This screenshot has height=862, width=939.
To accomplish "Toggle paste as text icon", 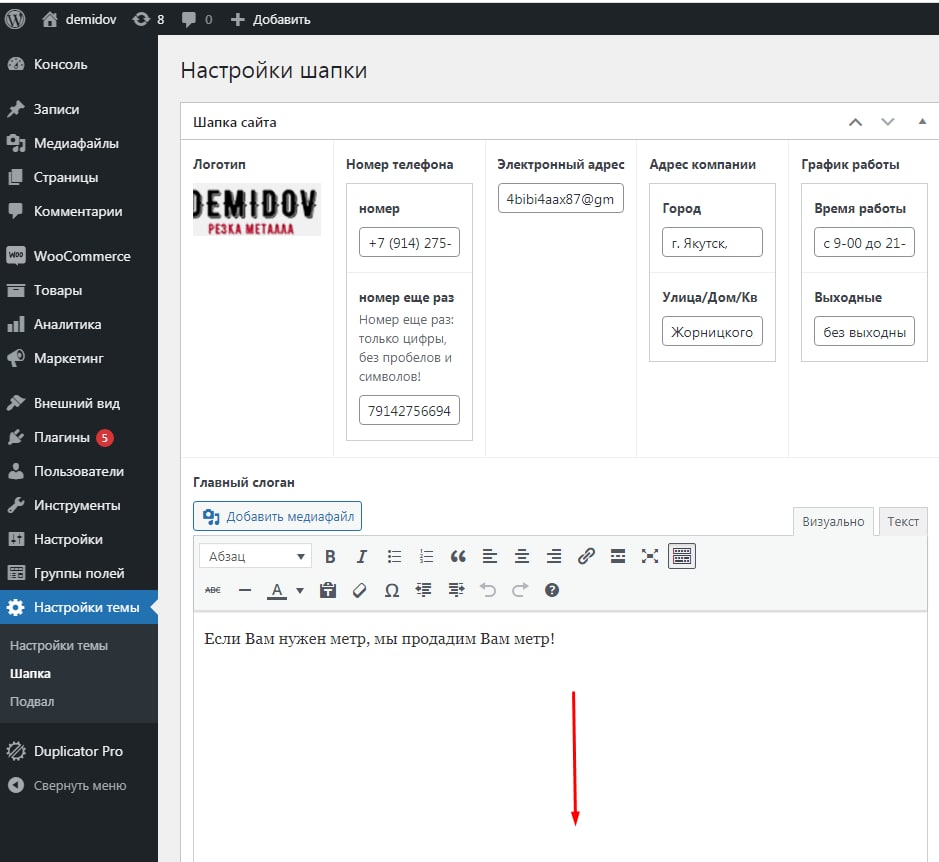I will pos(328,591).
